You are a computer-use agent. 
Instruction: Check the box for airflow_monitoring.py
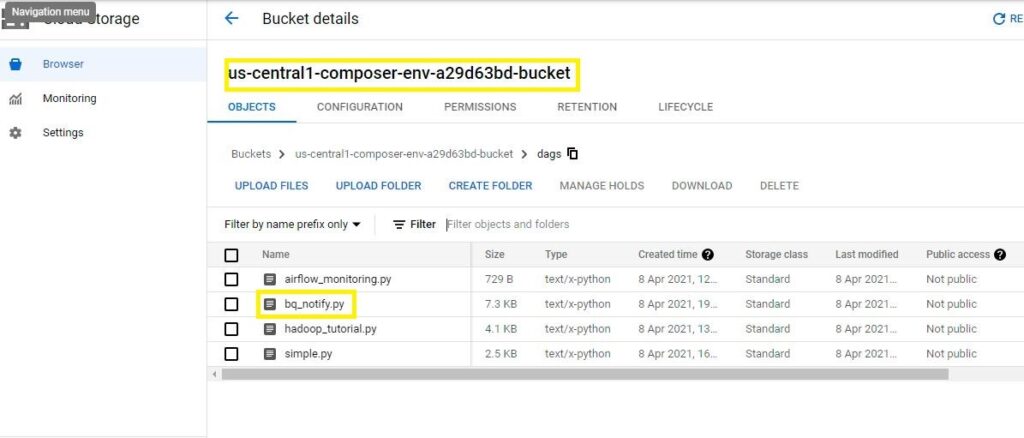point(232,279)
